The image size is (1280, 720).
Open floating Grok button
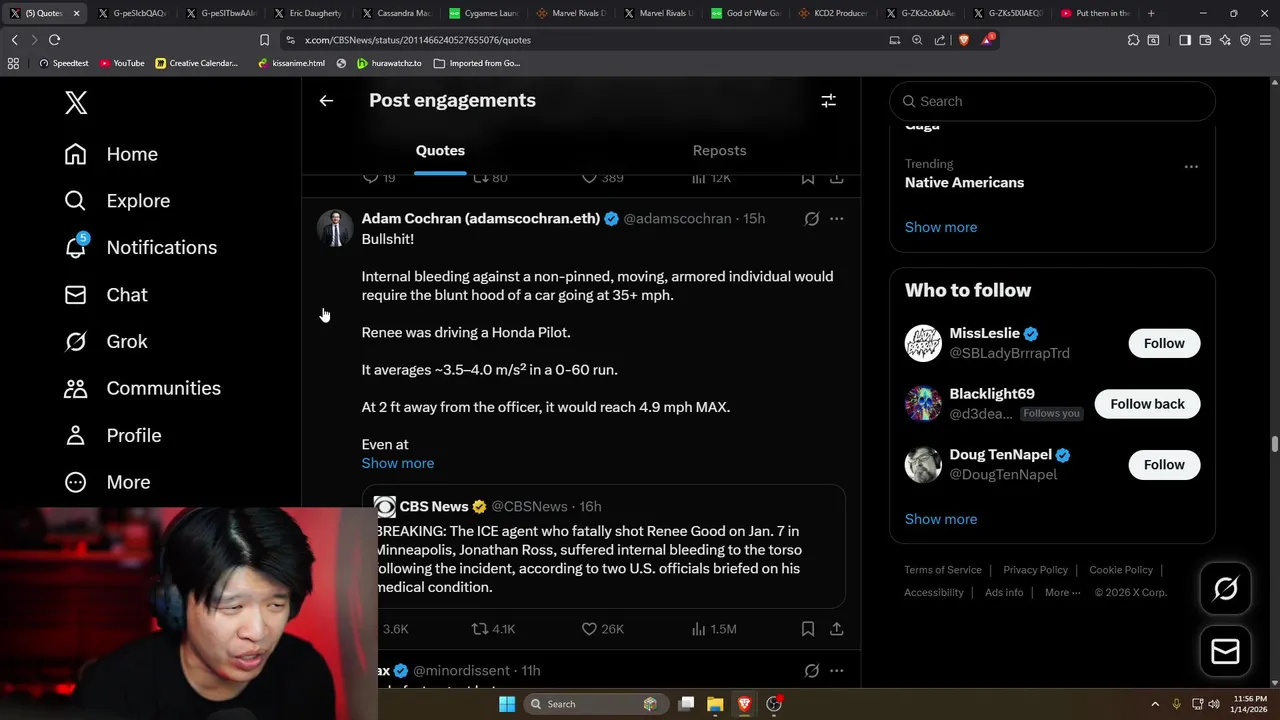coord(1225,589)
